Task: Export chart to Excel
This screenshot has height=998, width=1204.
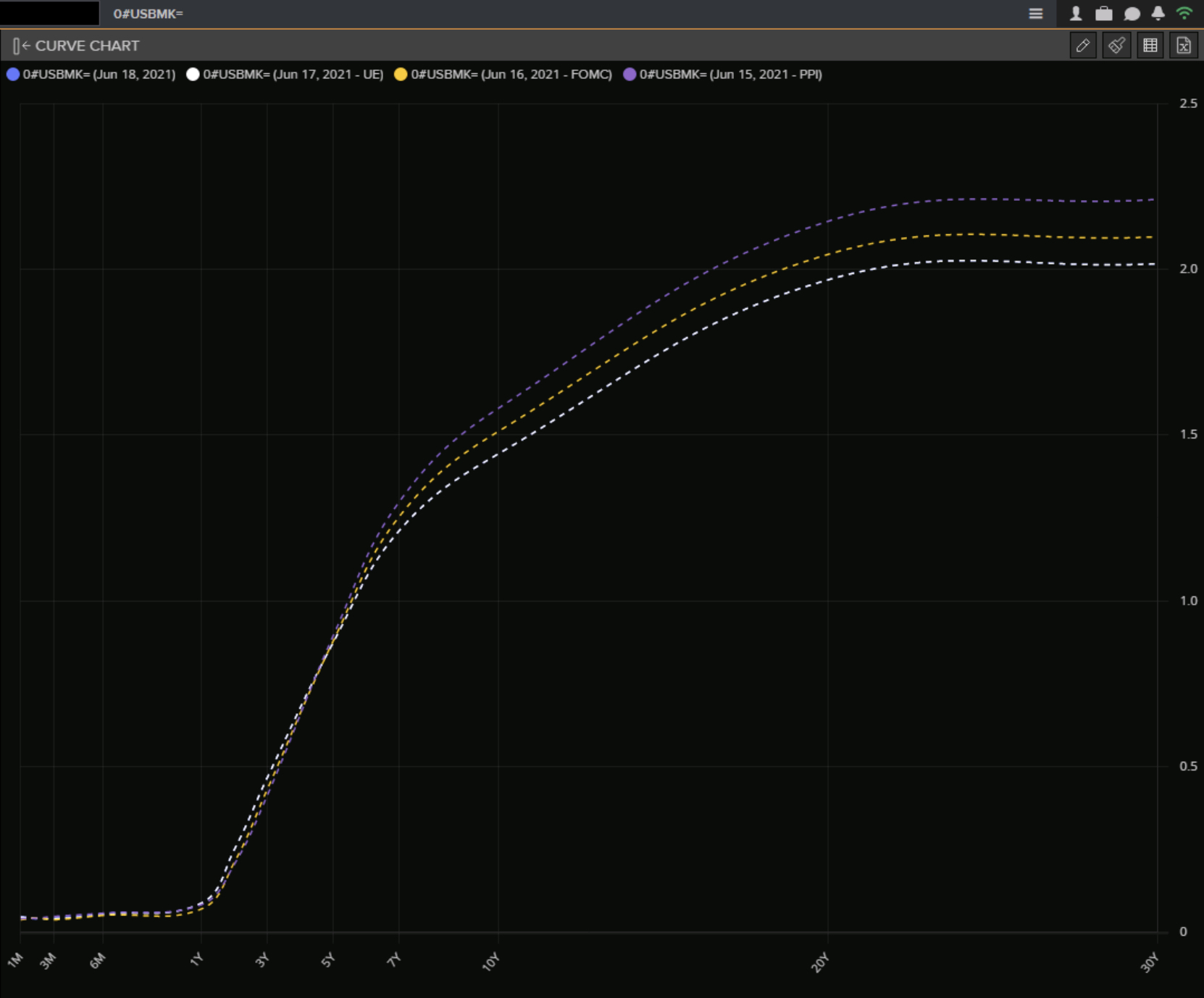Action: (1183, 46)
